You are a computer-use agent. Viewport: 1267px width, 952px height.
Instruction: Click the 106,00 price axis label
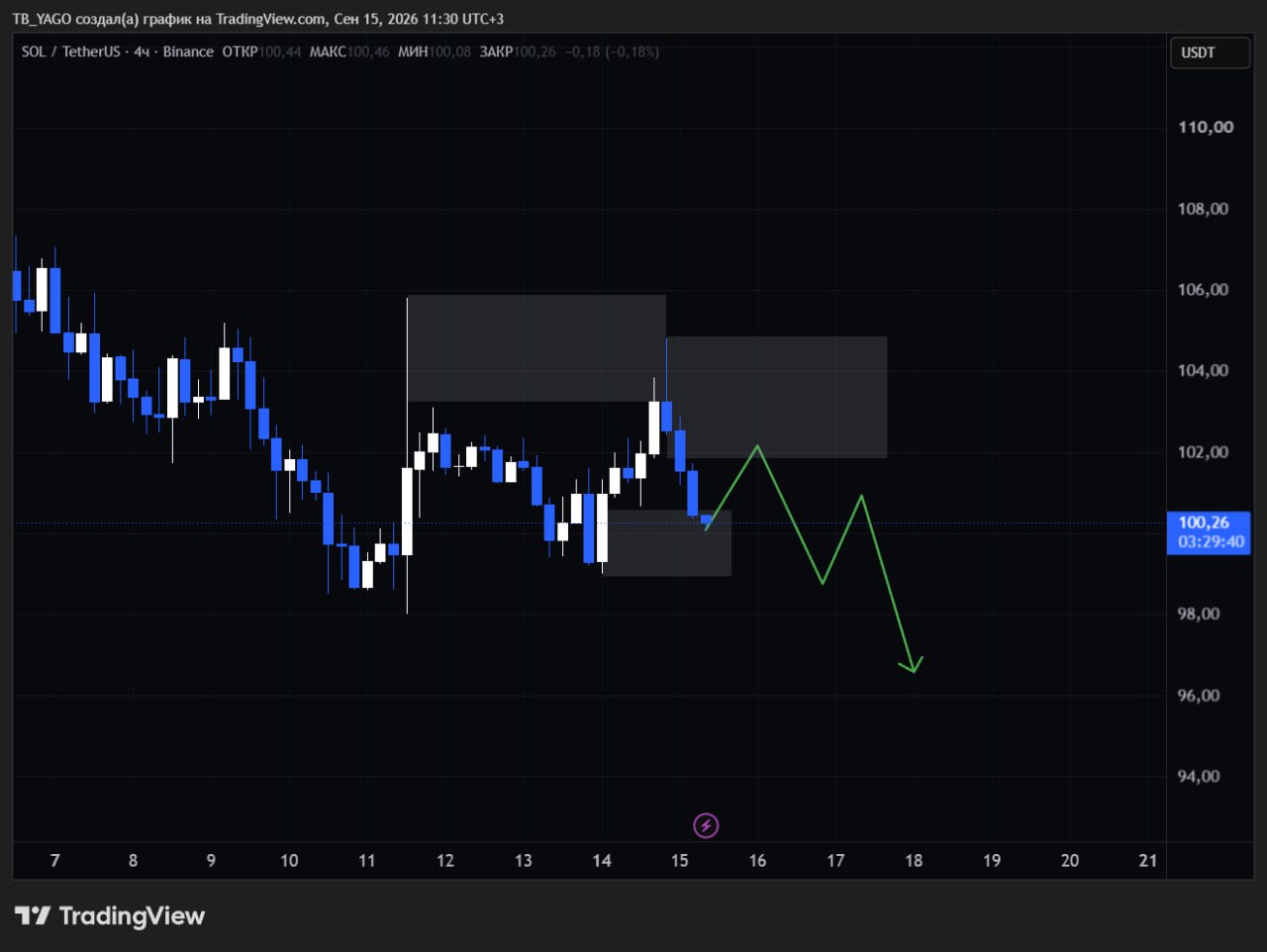pos(1203,290)
